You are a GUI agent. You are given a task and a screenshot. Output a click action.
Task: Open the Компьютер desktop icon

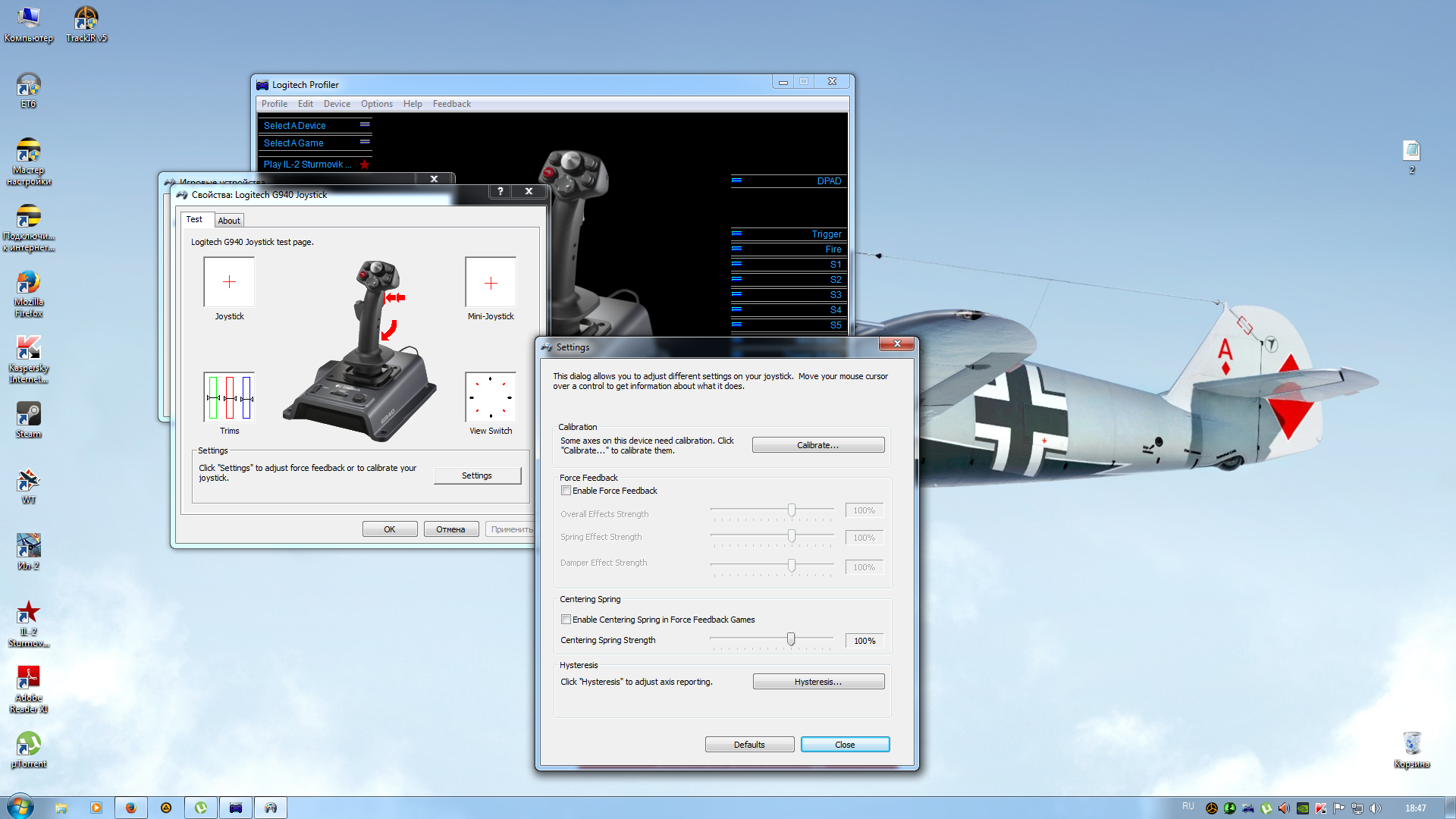28,24
